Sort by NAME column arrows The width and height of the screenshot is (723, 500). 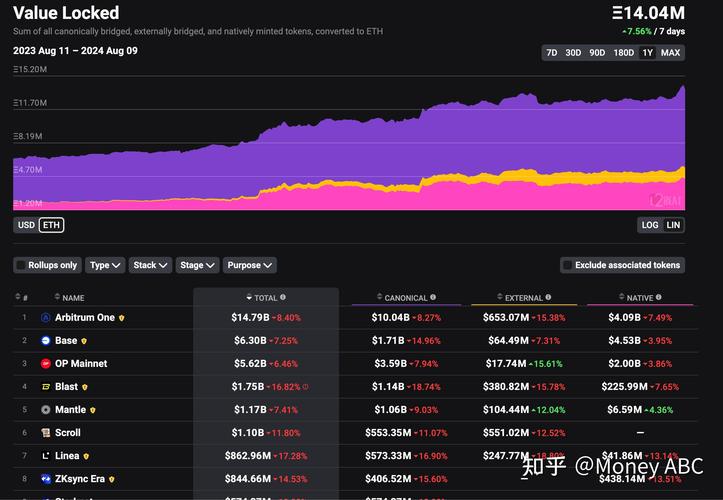57,297
